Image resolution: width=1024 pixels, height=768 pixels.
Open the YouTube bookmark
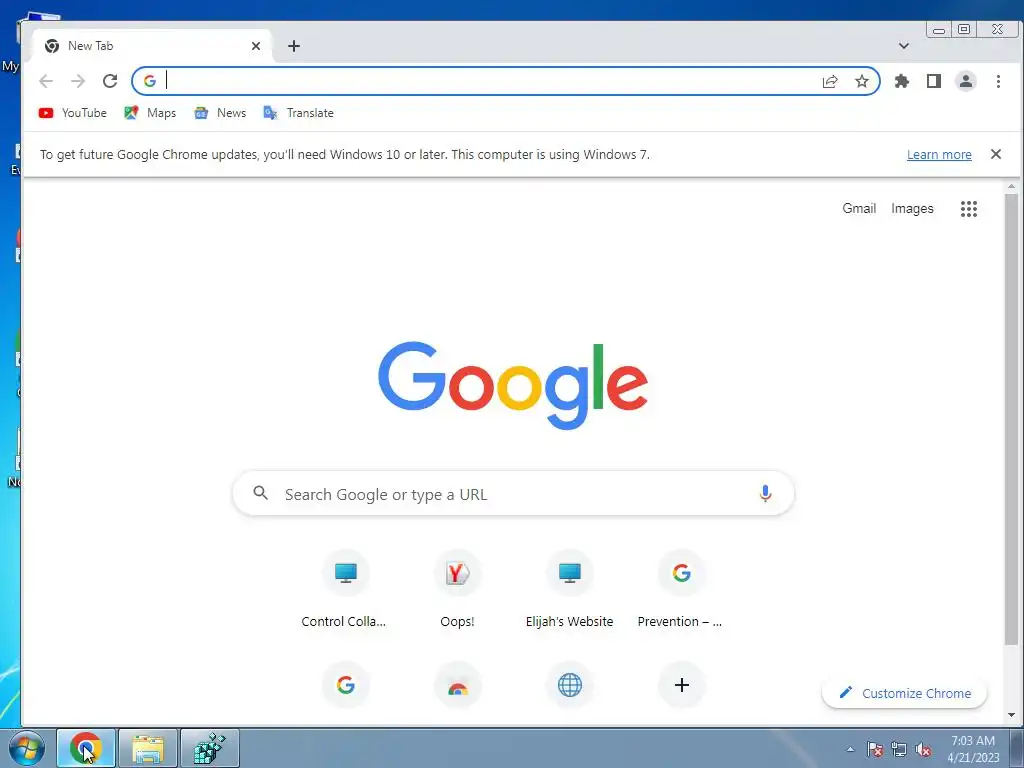72,113
